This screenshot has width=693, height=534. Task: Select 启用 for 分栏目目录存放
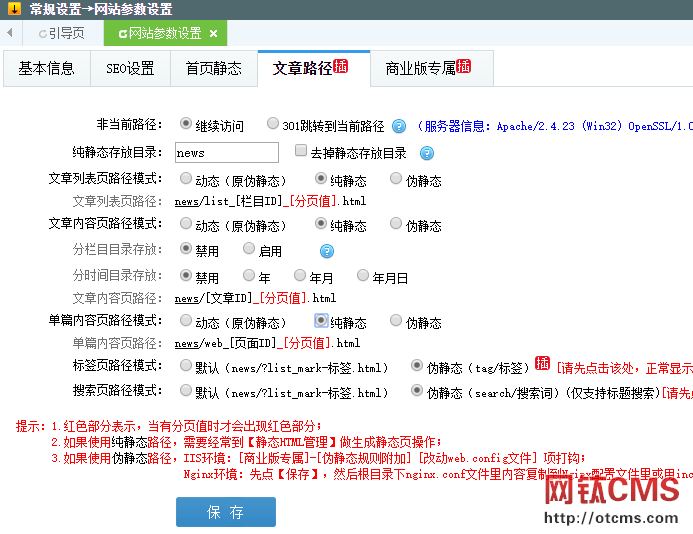click(x=249, y=248)
